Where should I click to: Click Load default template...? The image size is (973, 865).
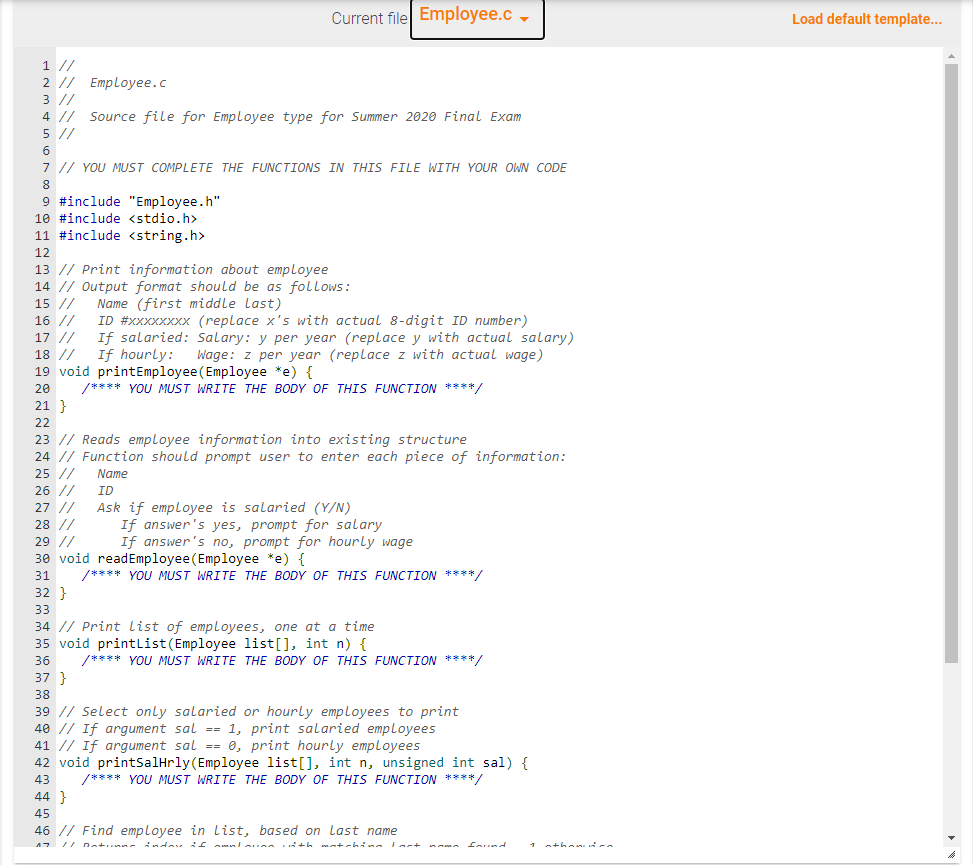pyautogui.click(x=866, y=18)
